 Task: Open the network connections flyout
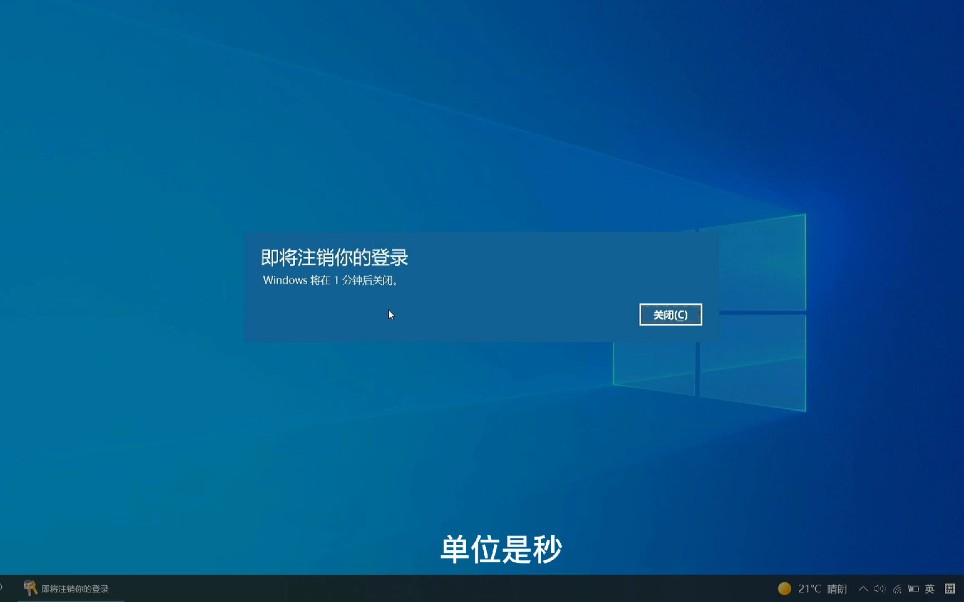[896, 589]
